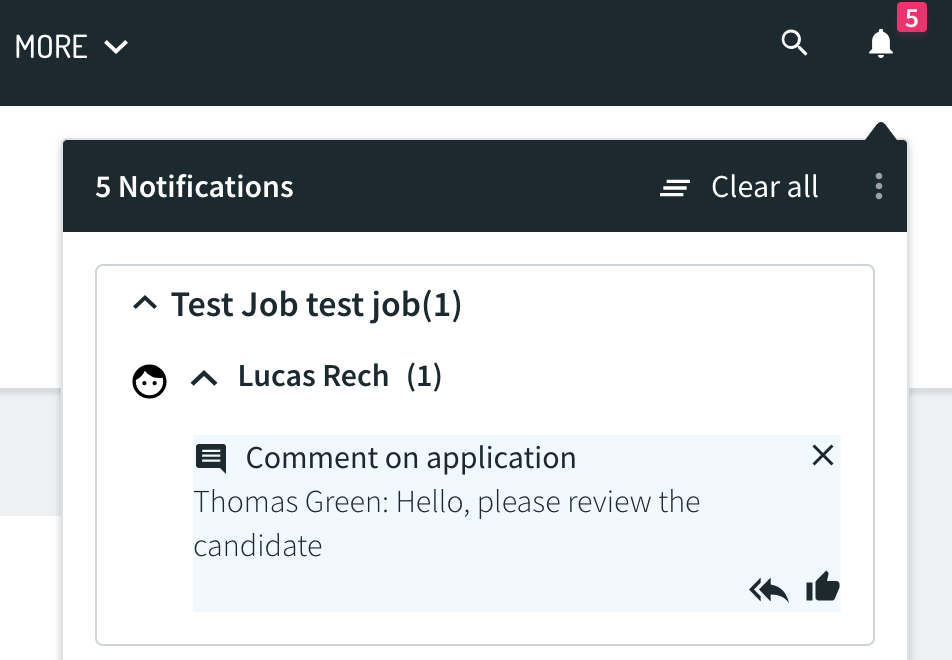Click the Clear all lines icon

point(675,188)
